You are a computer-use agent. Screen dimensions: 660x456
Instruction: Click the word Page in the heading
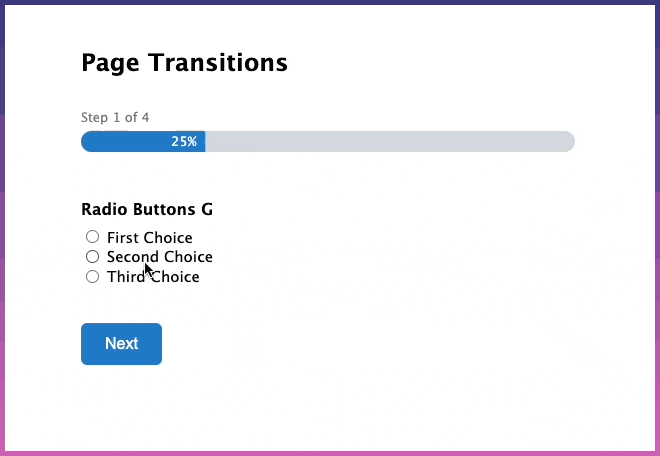point(109,63)
